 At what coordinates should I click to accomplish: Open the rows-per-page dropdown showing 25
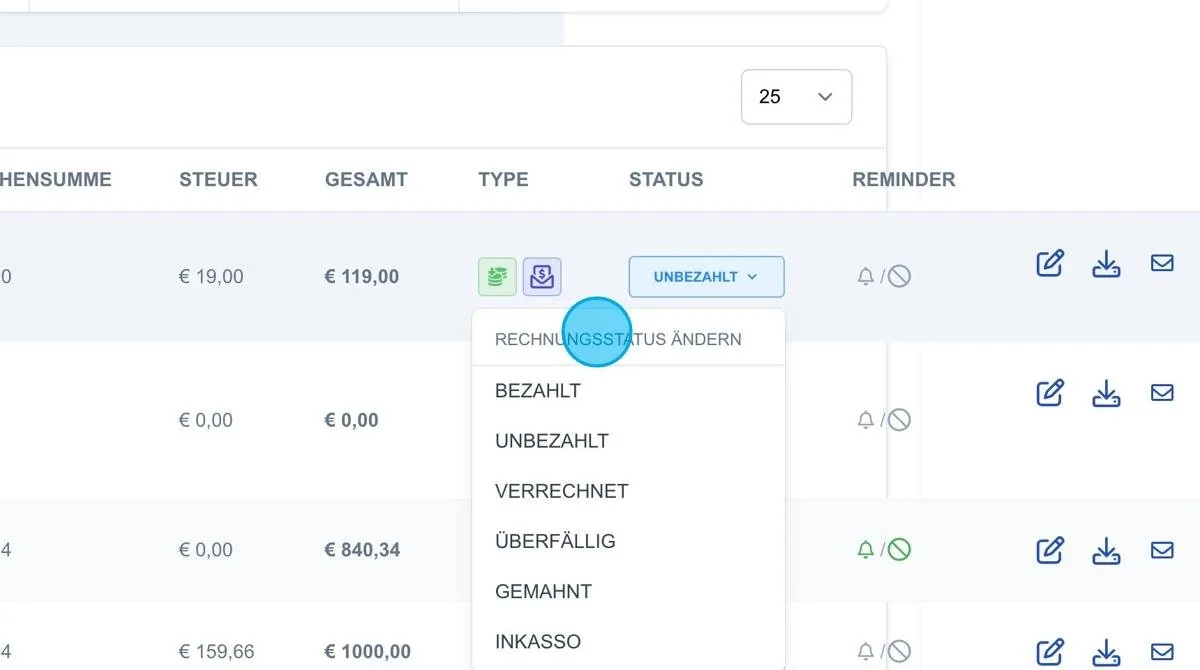796,97
